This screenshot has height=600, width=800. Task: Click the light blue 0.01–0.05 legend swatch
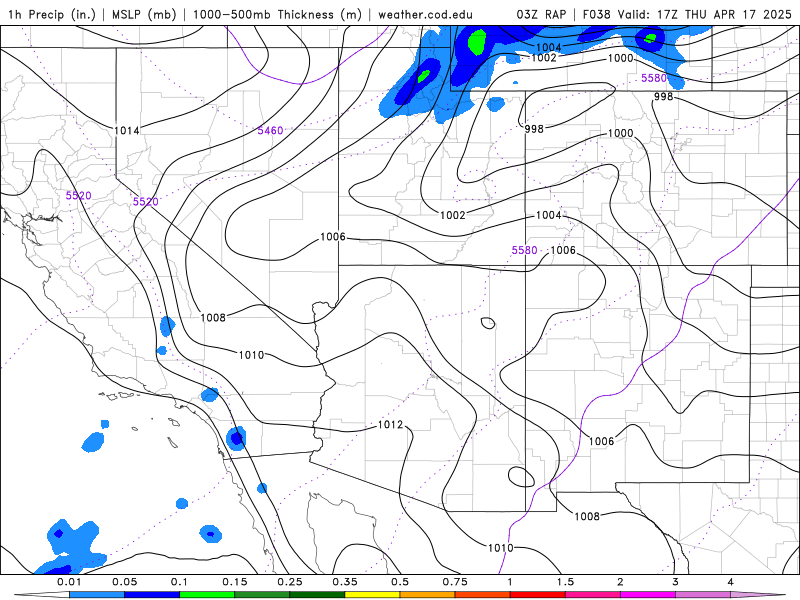tap(97, 595)
